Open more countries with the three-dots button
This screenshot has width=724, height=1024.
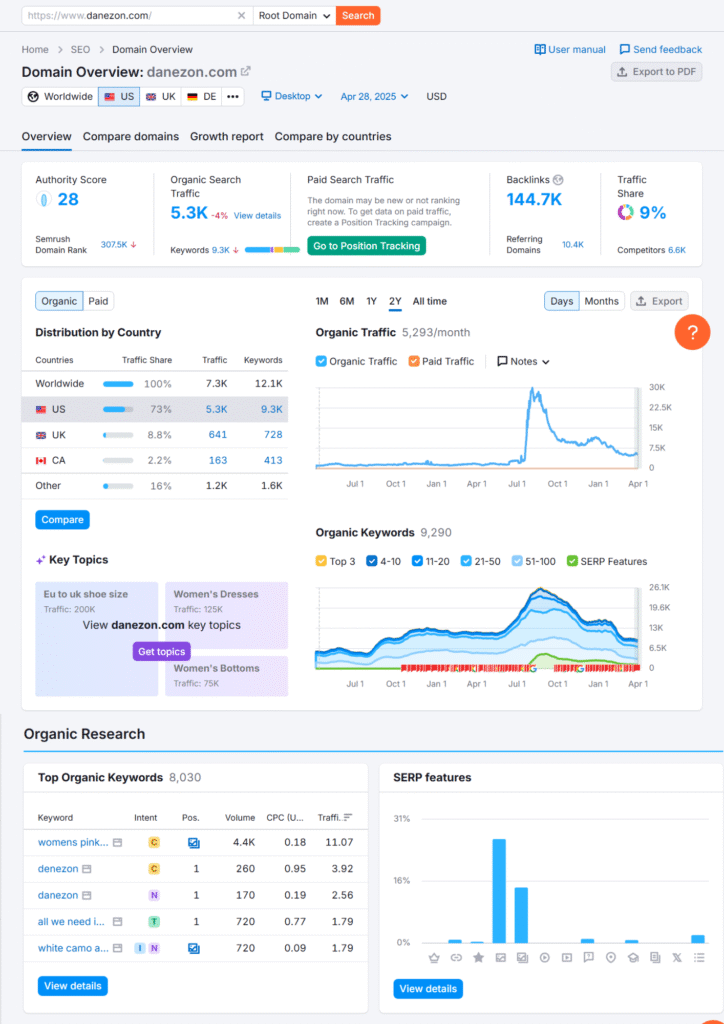coord(233,97)
